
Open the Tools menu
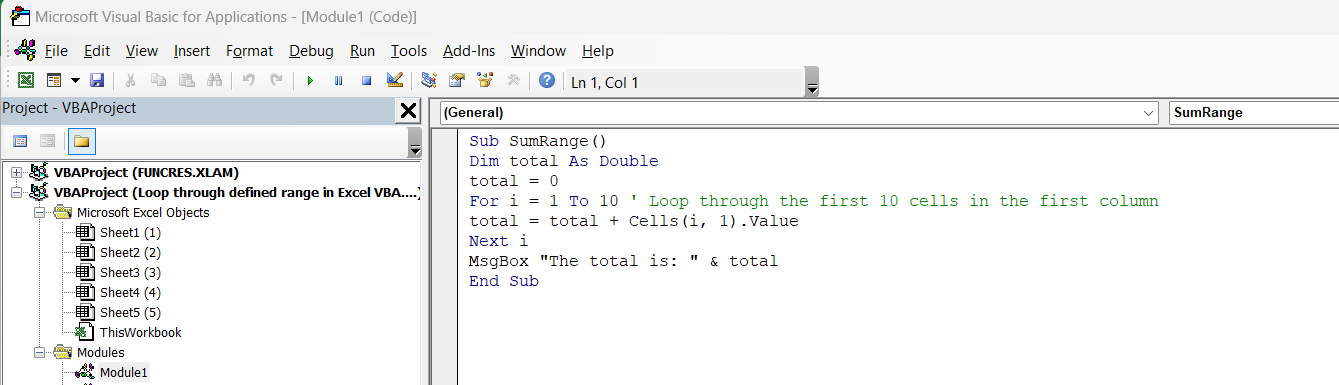409,51
